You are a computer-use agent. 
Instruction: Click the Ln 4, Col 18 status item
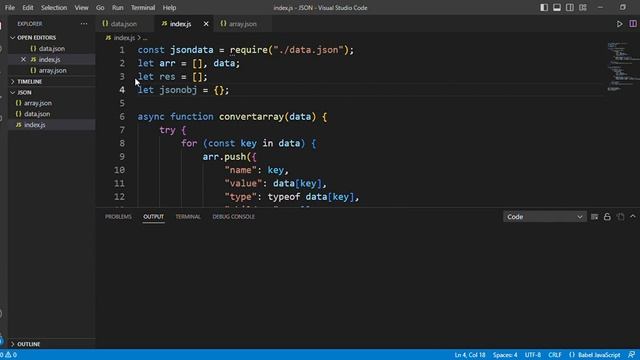(470, 355)
